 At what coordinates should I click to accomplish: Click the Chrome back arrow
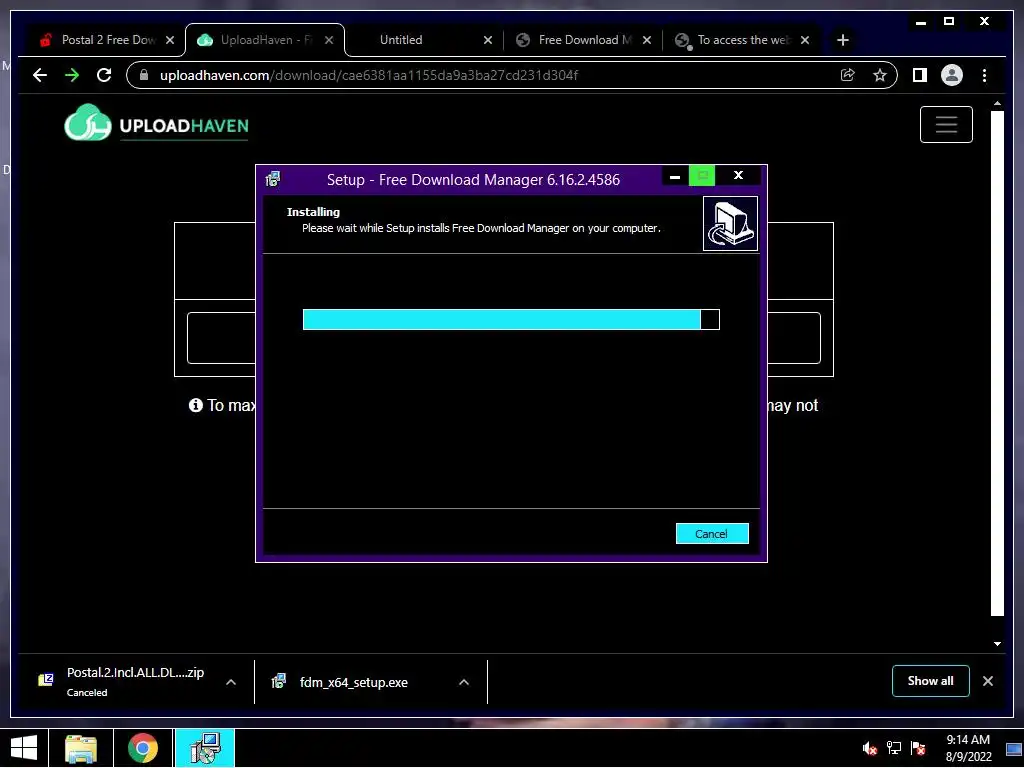[40, 75]
